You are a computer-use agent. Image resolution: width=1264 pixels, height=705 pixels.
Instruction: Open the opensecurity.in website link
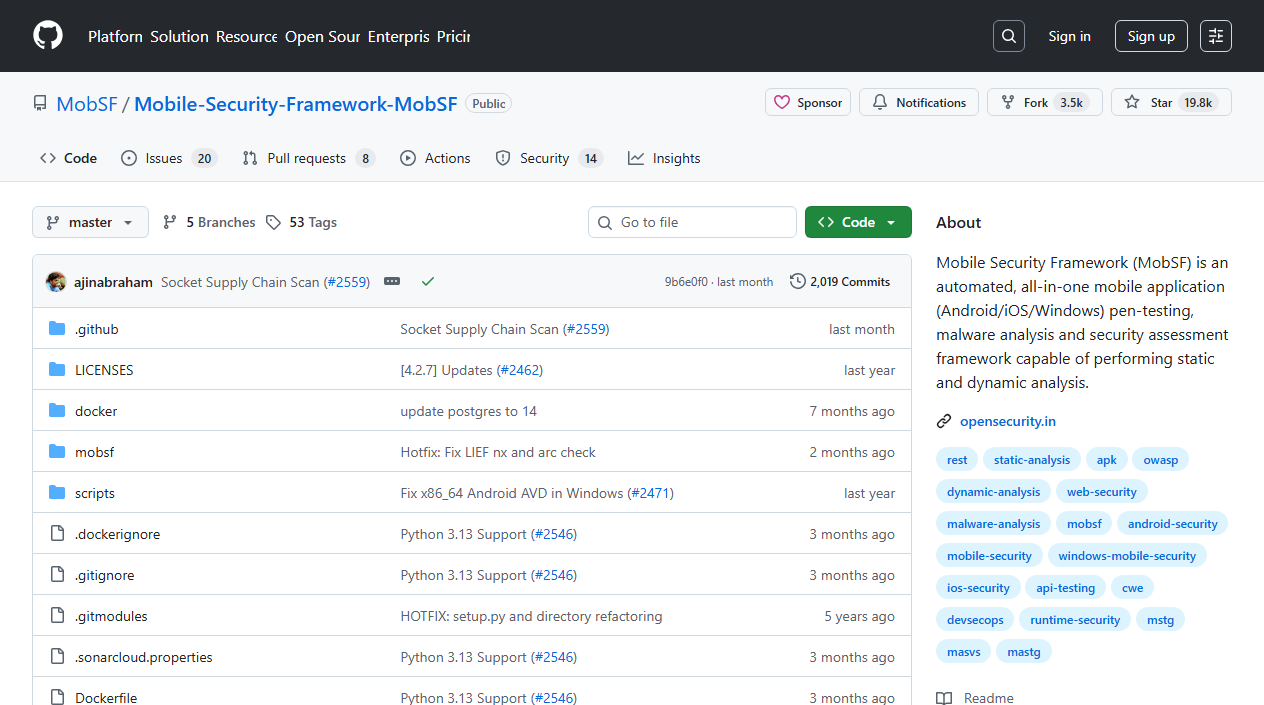pos(1008,422)
